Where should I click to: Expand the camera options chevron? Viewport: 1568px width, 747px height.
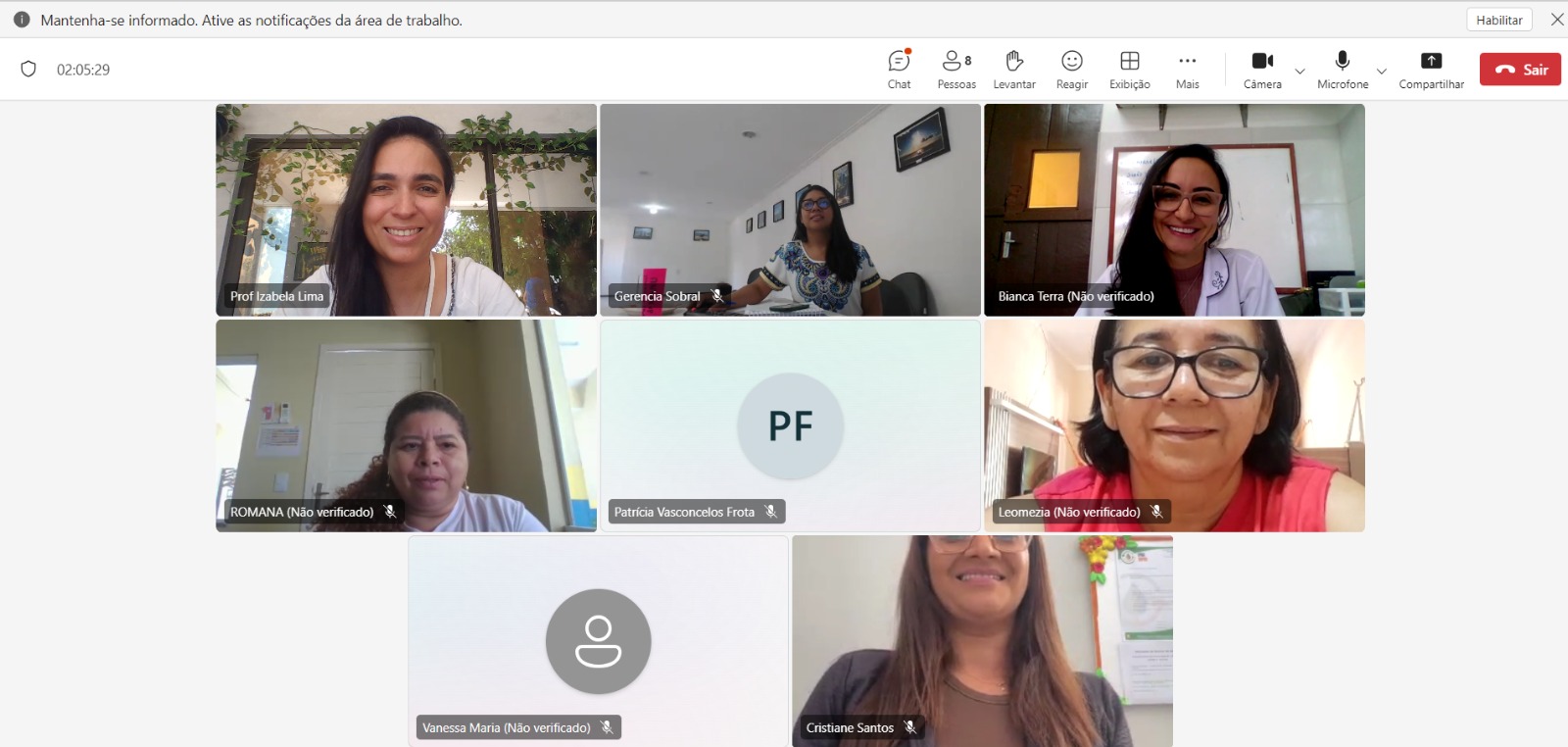[x=1299, y=71]
